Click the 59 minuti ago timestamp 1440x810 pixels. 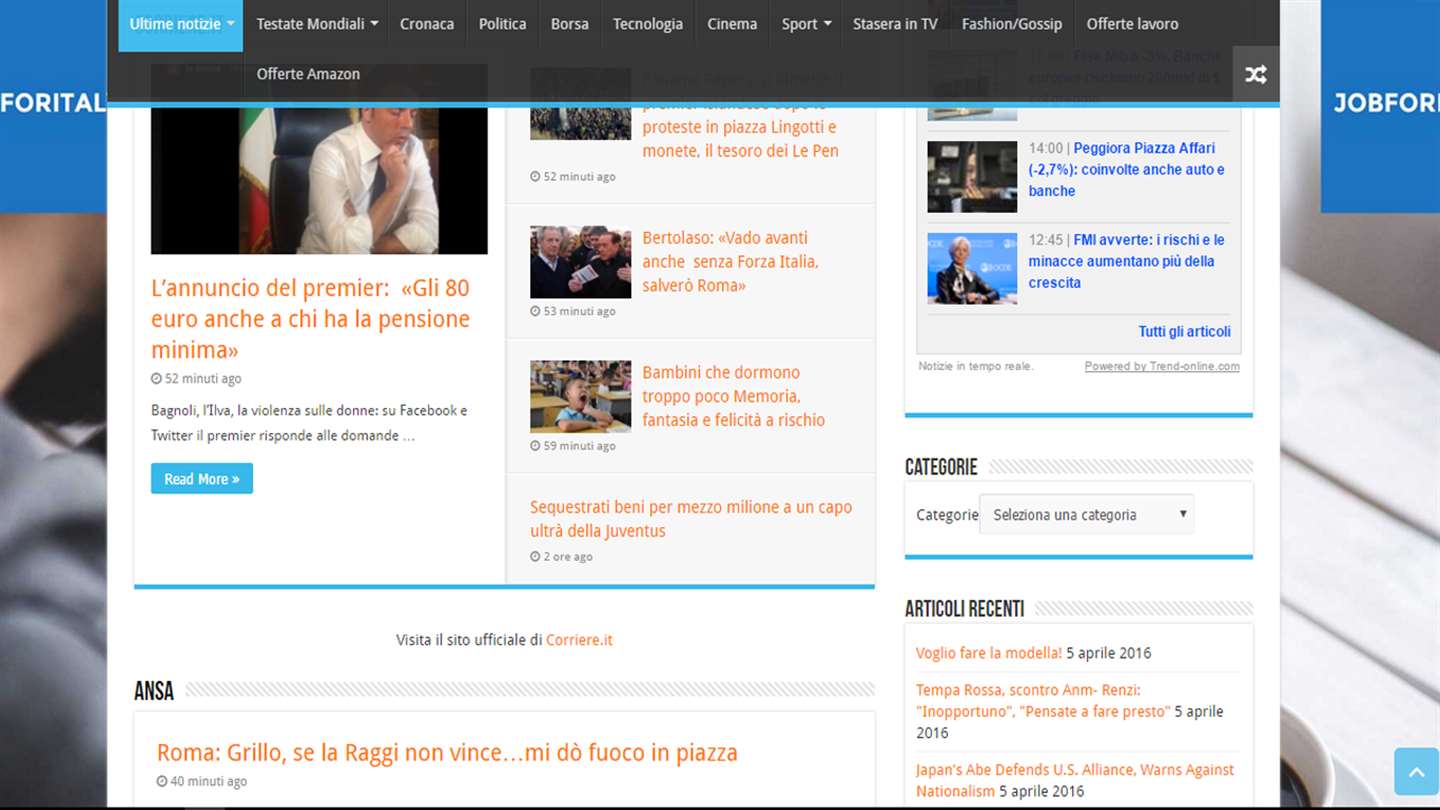coord(573,446)
